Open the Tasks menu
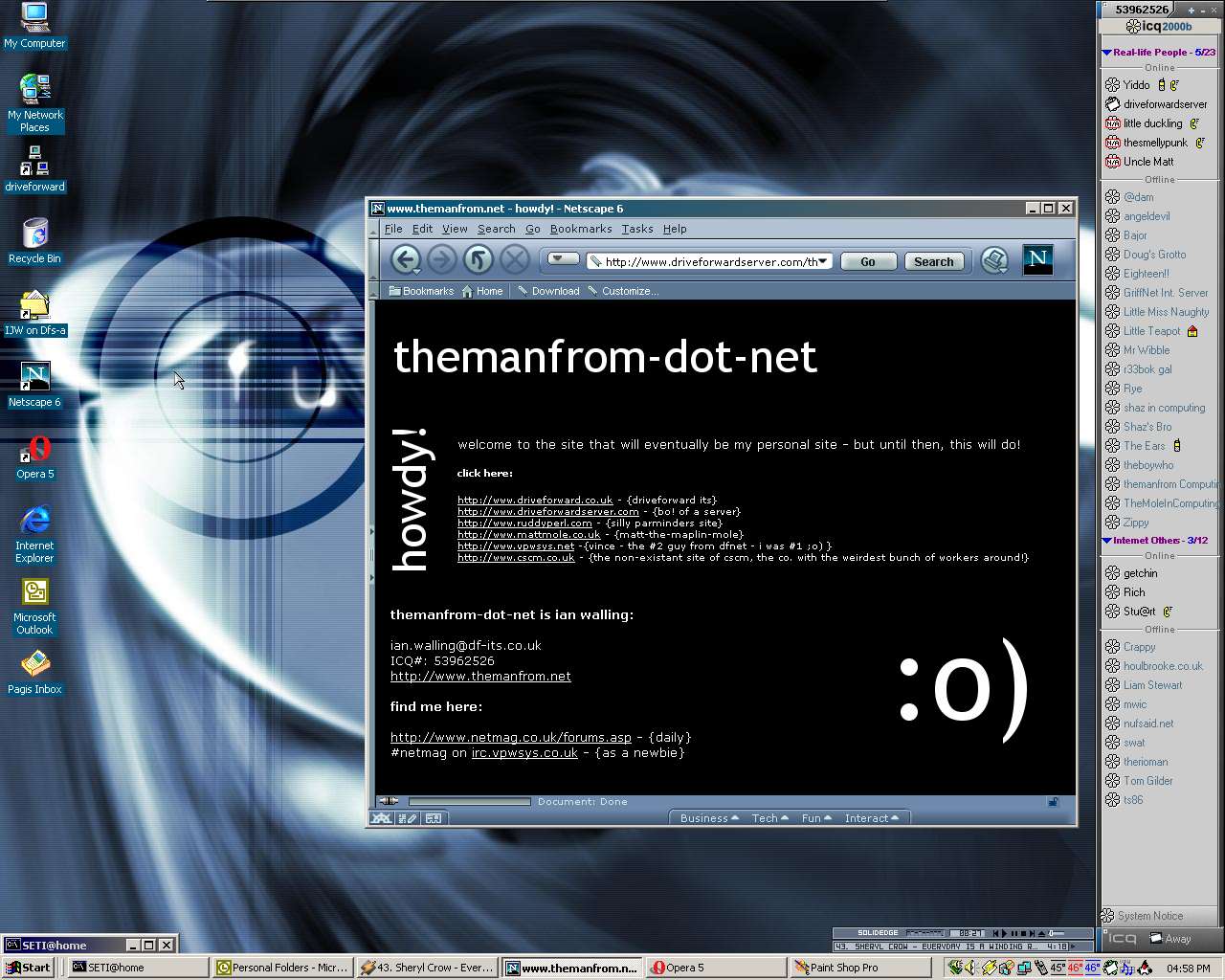 [636, 229]
